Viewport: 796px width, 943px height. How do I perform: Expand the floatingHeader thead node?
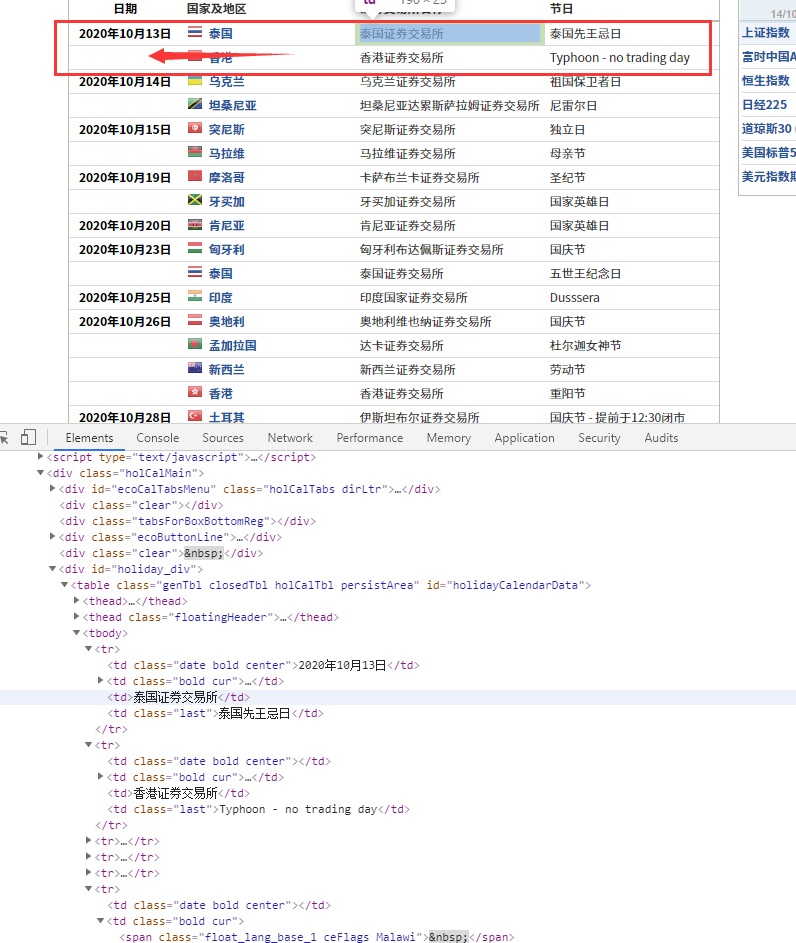pos(76,617)
